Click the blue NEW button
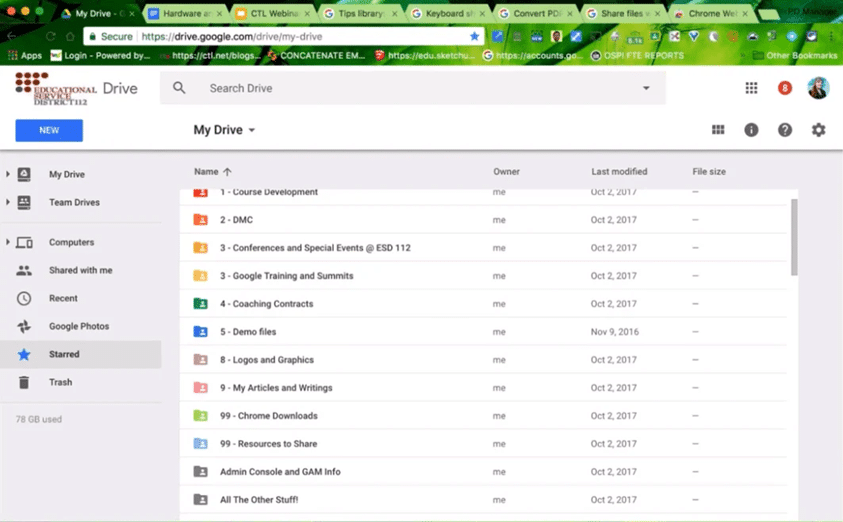The height and width of the screenshot is (522, 843). [x=49, y=130]
